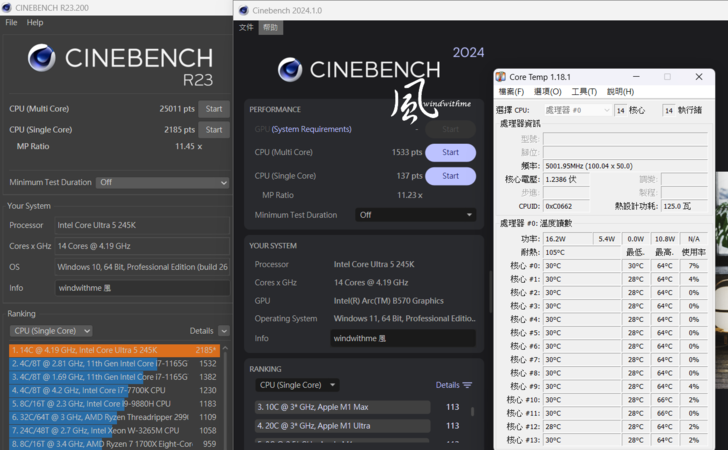Click the Core Temp title bar app icon
The width and height of the screenshot is (728, 450).
pyautogui.click(x=502, y=76)
